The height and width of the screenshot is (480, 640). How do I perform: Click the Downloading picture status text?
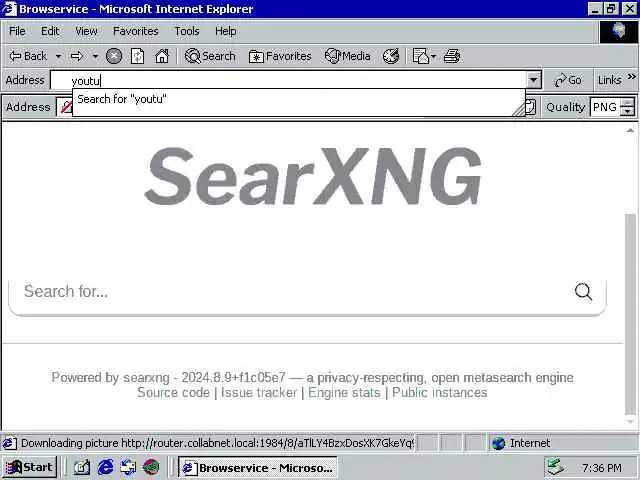217,443
